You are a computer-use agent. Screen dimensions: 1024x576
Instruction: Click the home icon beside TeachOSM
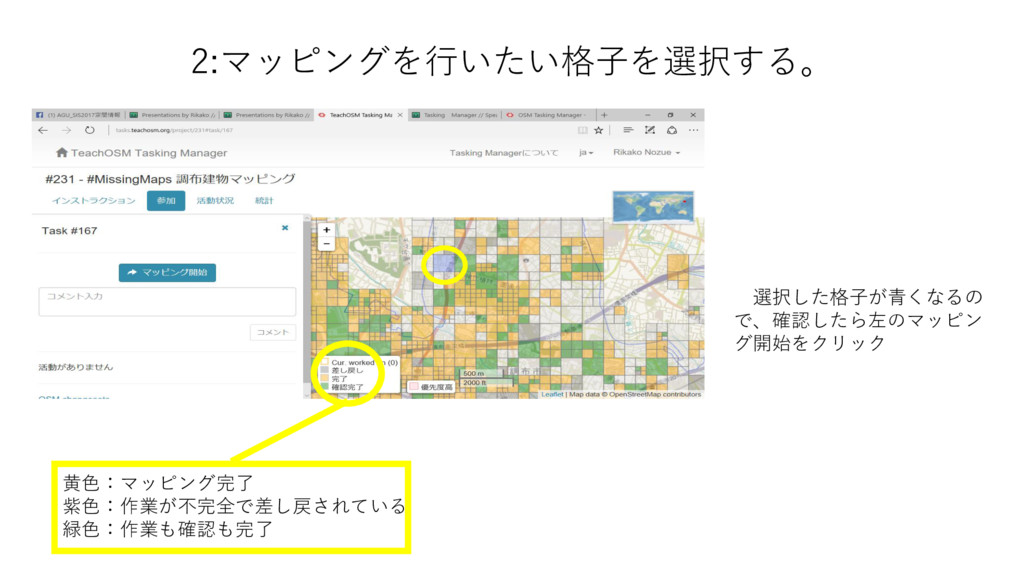point(61,152)
